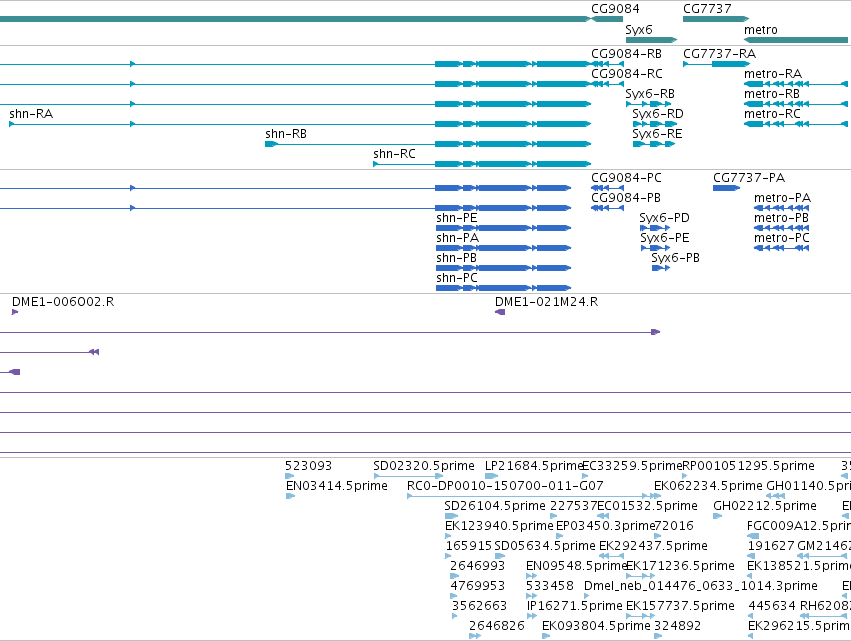The image size is (851, 641).
Task: Select EST 533458
Action: 531,596
